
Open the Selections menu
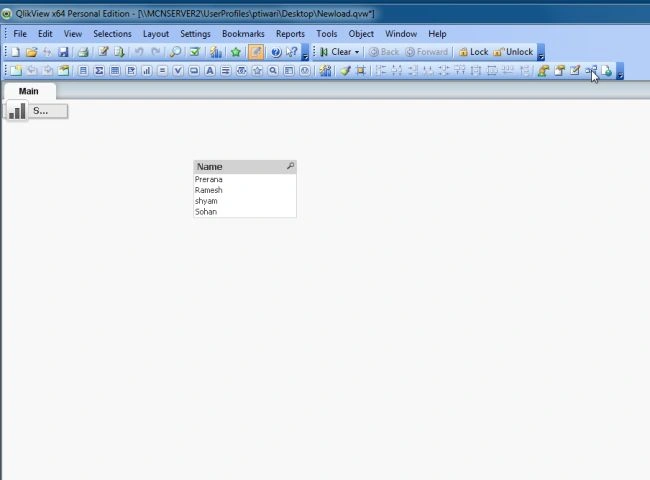tap(112, 34)
